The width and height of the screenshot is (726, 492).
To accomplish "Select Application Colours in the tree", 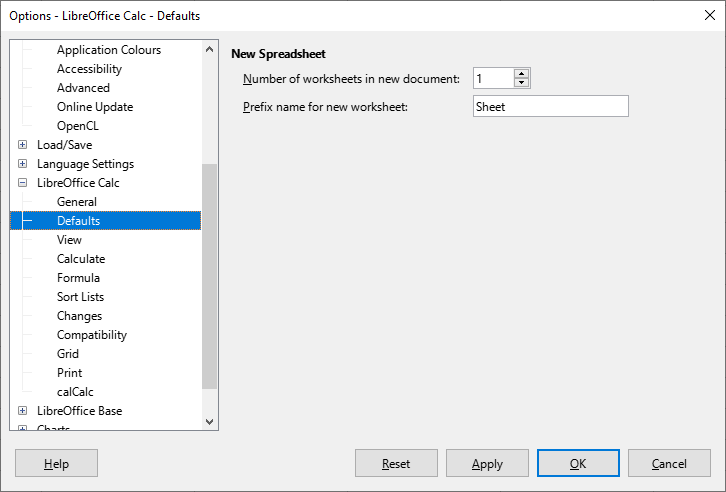I will pyautogui.click(x=109, y=50).
